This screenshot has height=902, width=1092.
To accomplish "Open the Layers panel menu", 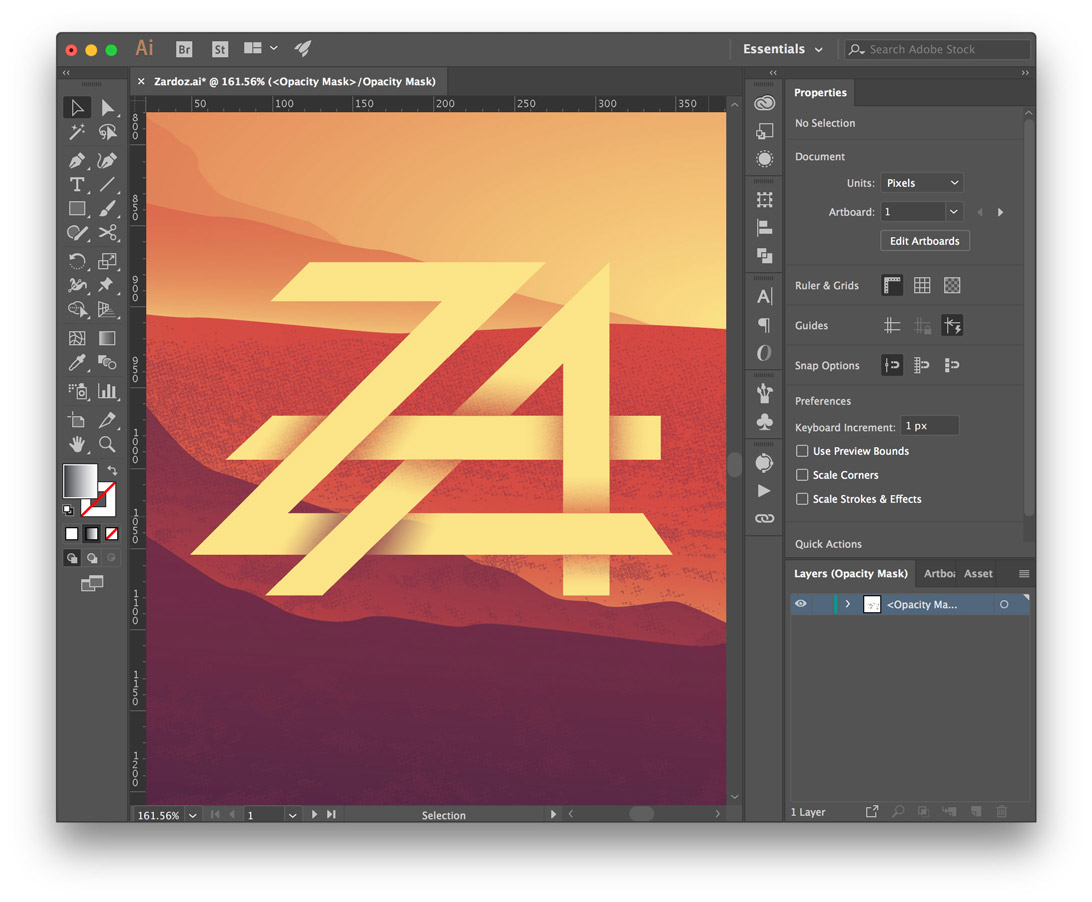I will pos(1024,574).
